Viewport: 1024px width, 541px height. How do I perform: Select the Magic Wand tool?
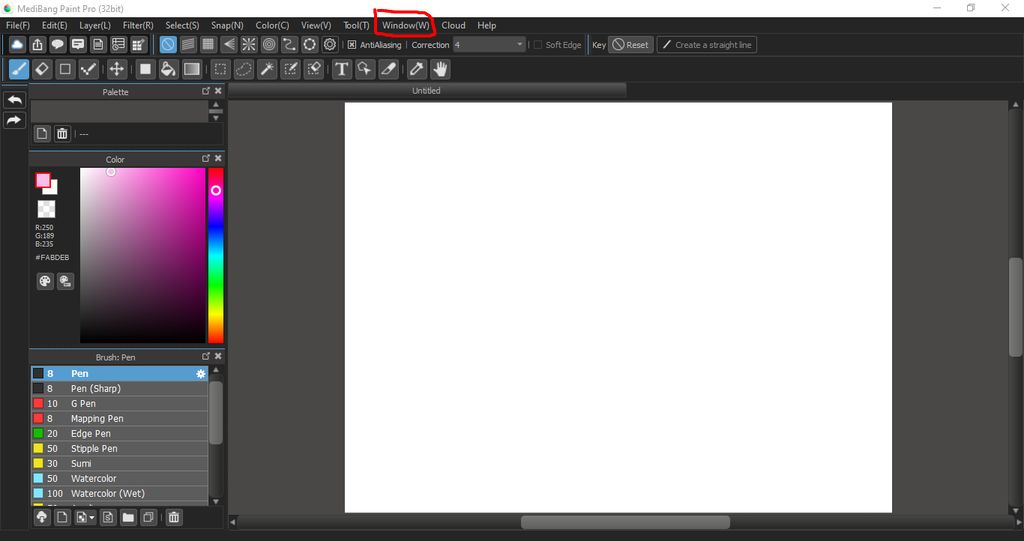[x=267, y=69]
